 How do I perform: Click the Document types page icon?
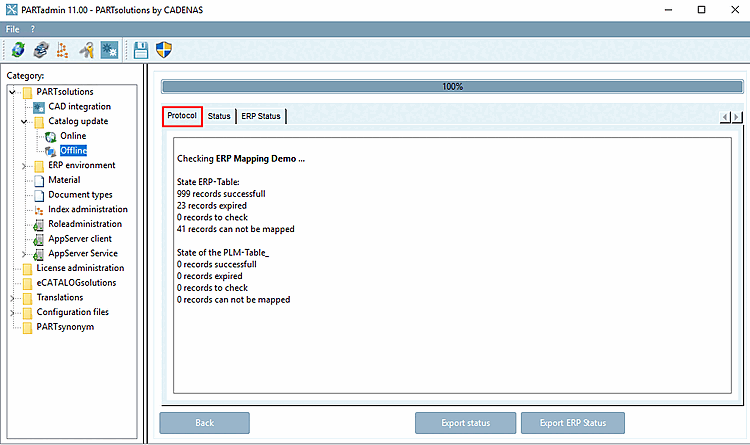39,196
